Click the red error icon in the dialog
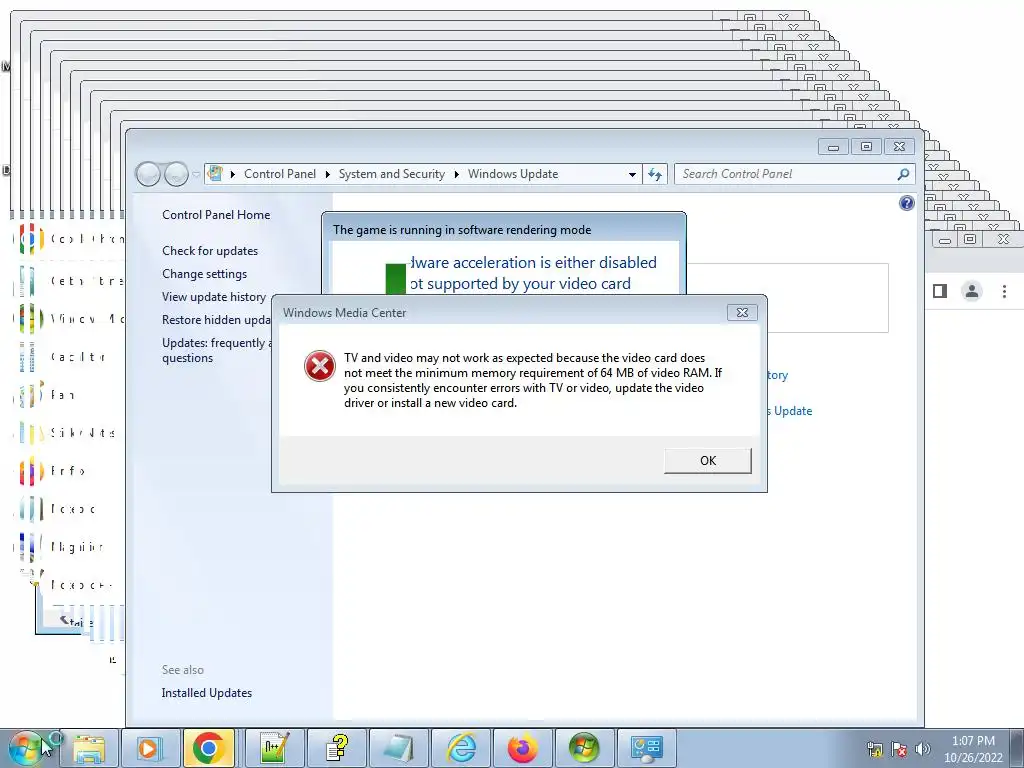This screenshot has height=768, width=1024. pos(319,366)
